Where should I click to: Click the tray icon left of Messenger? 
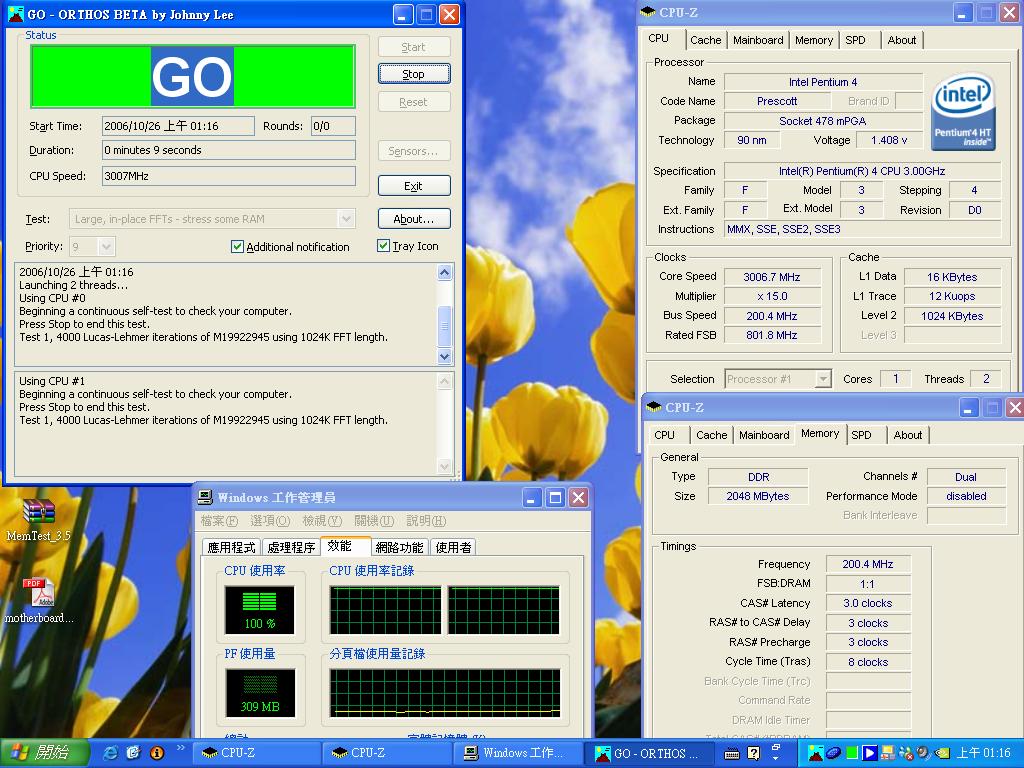click(888, 754)
